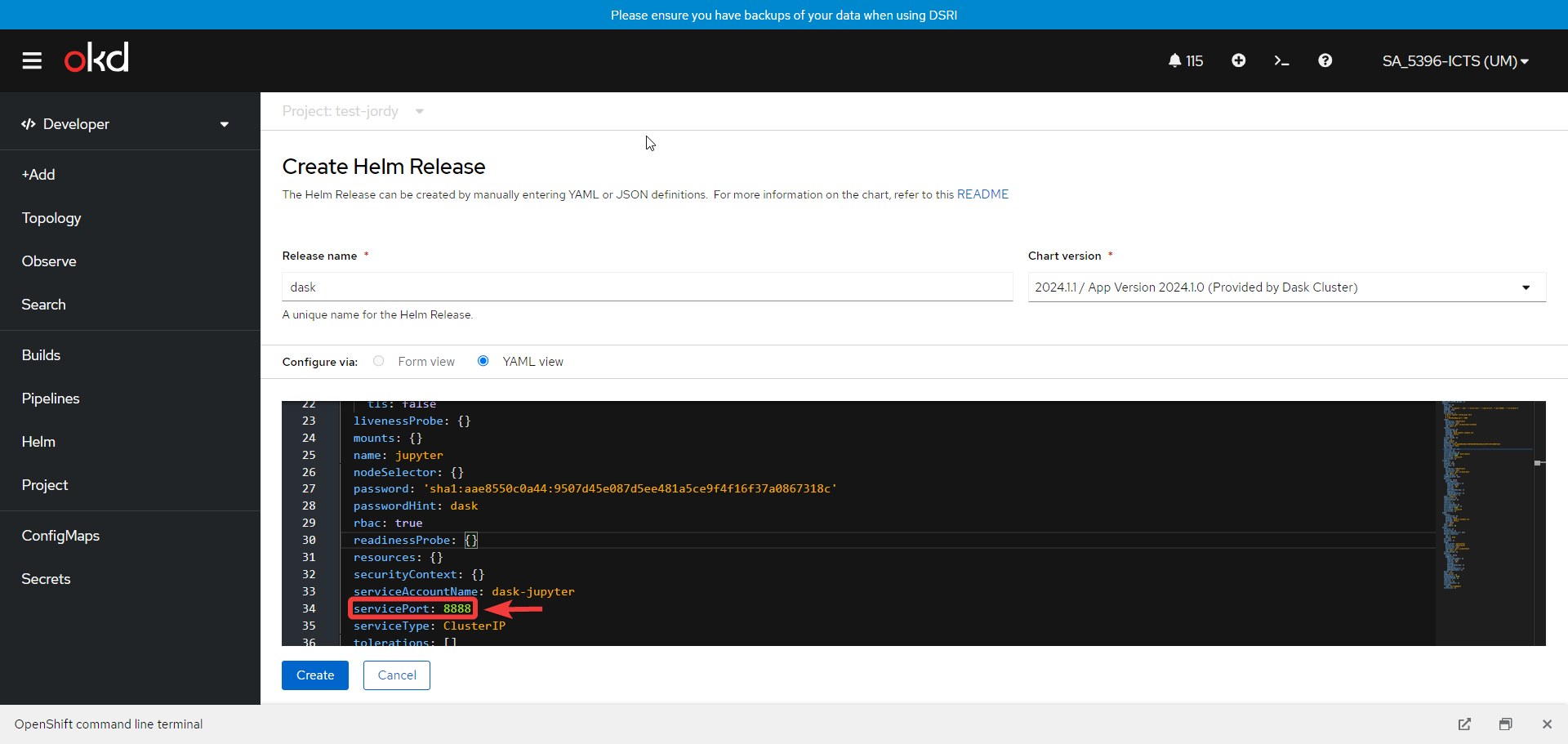The image size is (1568, 744).
Task: Click the mounts: {} line
Action: pos(388,438)
